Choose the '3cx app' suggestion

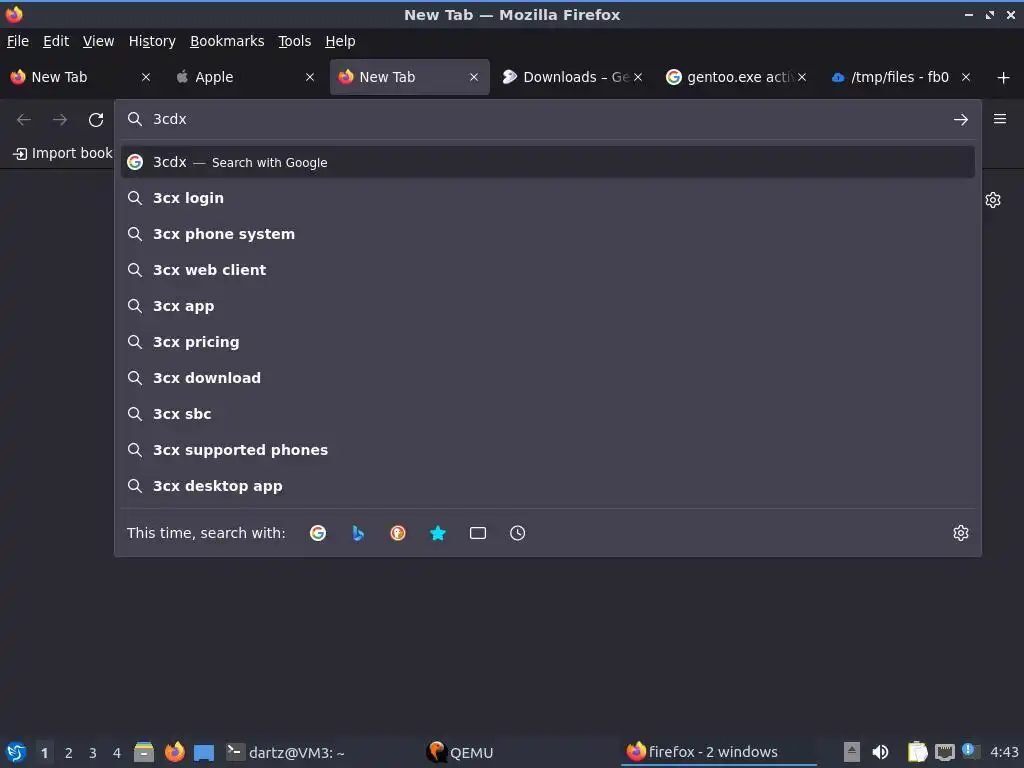[547, 306]
